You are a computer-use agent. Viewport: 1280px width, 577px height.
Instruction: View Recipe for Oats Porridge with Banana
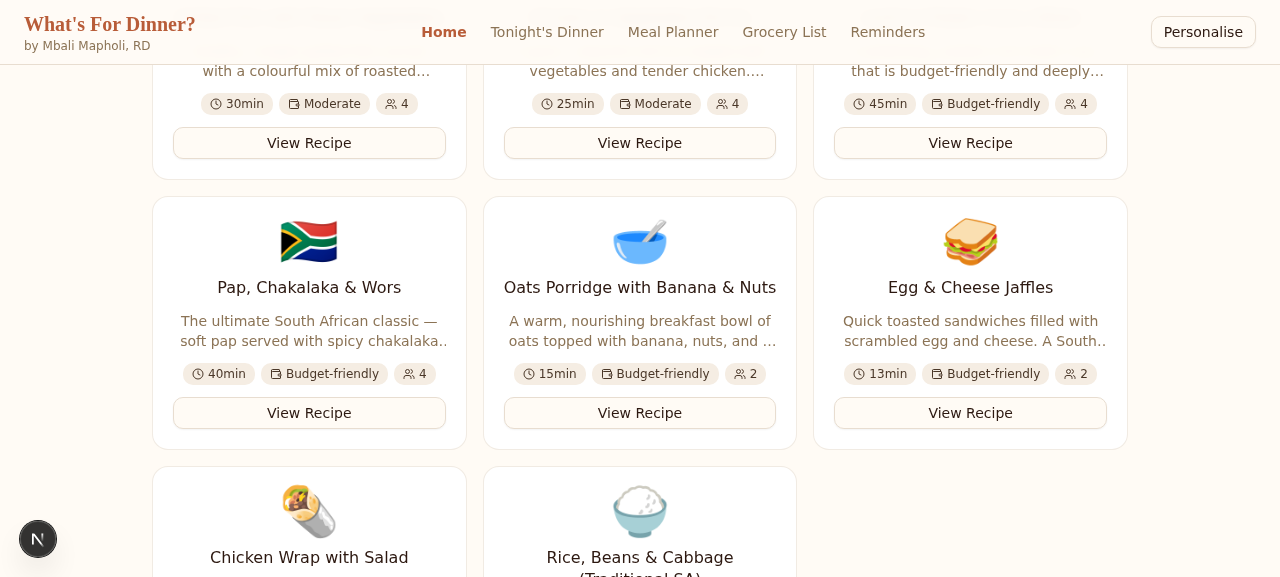(x=640, y=413)
